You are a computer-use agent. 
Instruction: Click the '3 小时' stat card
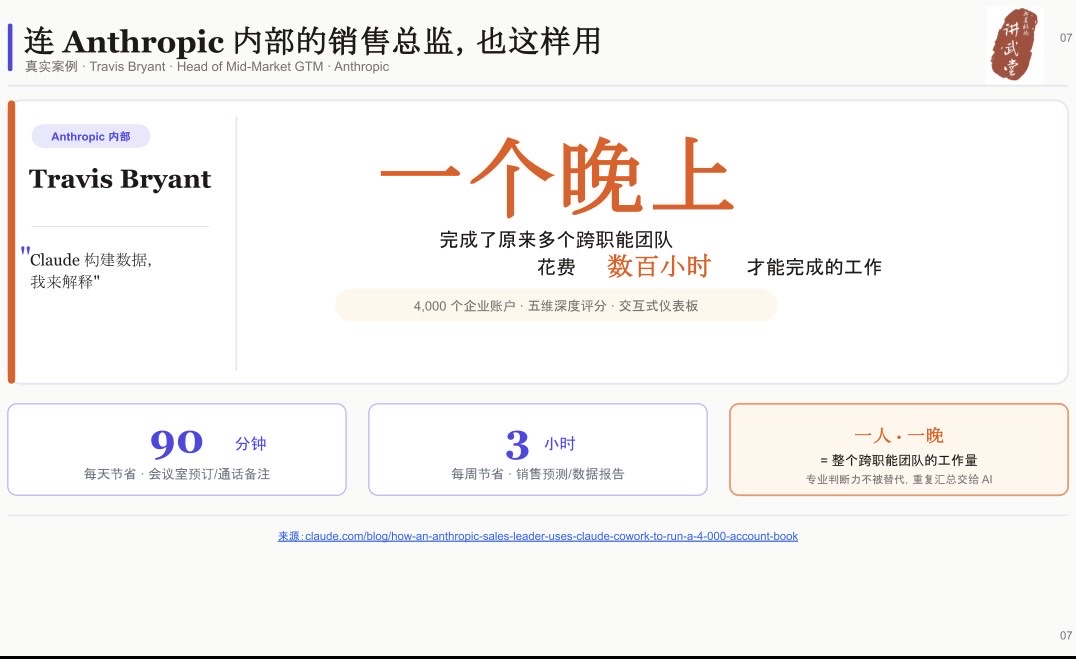pyautogui.click(x=538, y=450)
